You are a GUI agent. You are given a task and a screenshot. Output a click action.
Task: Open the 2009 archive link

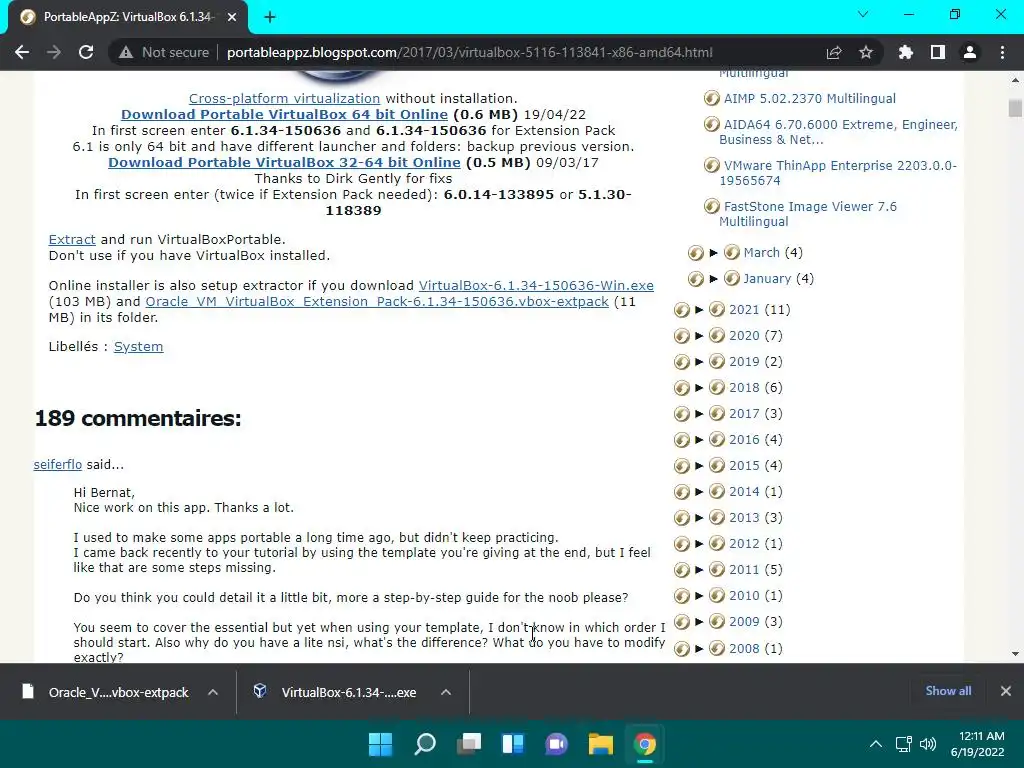(744, 622)
